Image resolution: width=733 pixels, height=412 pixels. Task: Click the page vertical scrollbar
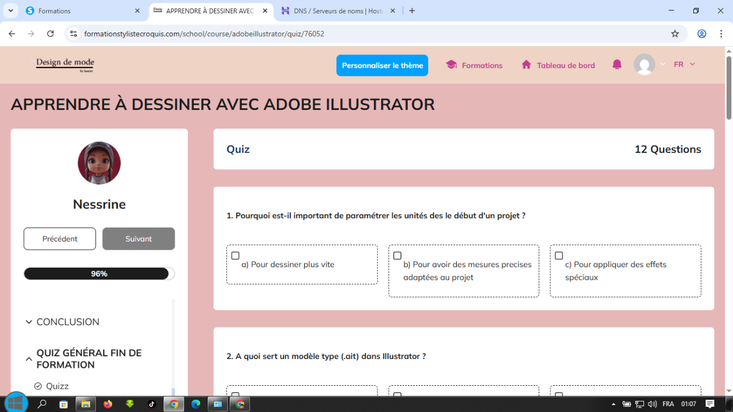pos(728,87)
